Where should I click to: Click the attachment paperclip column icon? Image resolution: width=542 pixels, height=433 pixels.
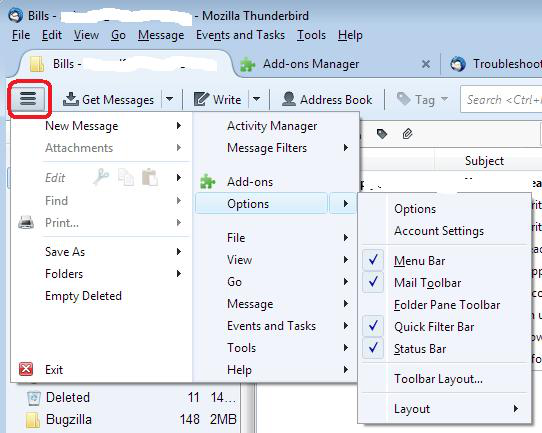(408, 133)
